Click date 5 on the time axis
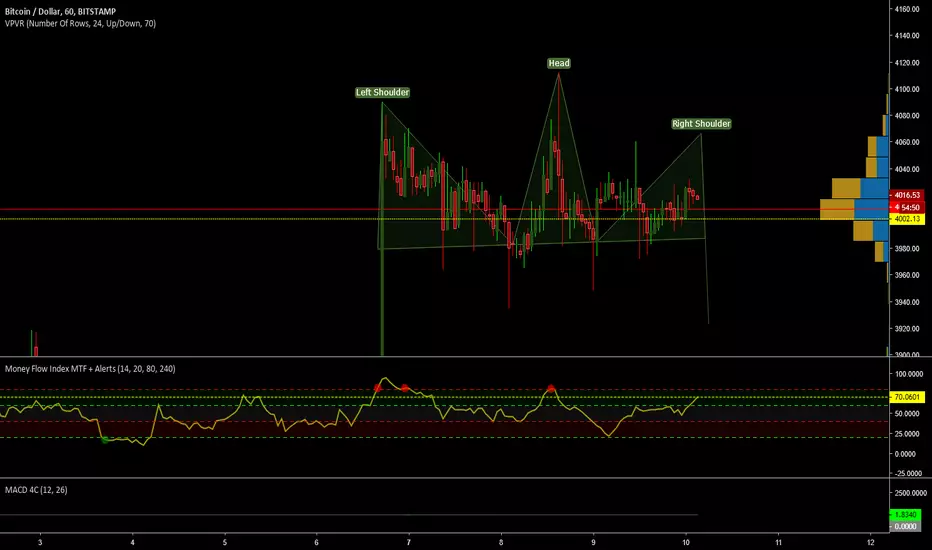Viewport: 932px width, 550px height. pos(225,542)
